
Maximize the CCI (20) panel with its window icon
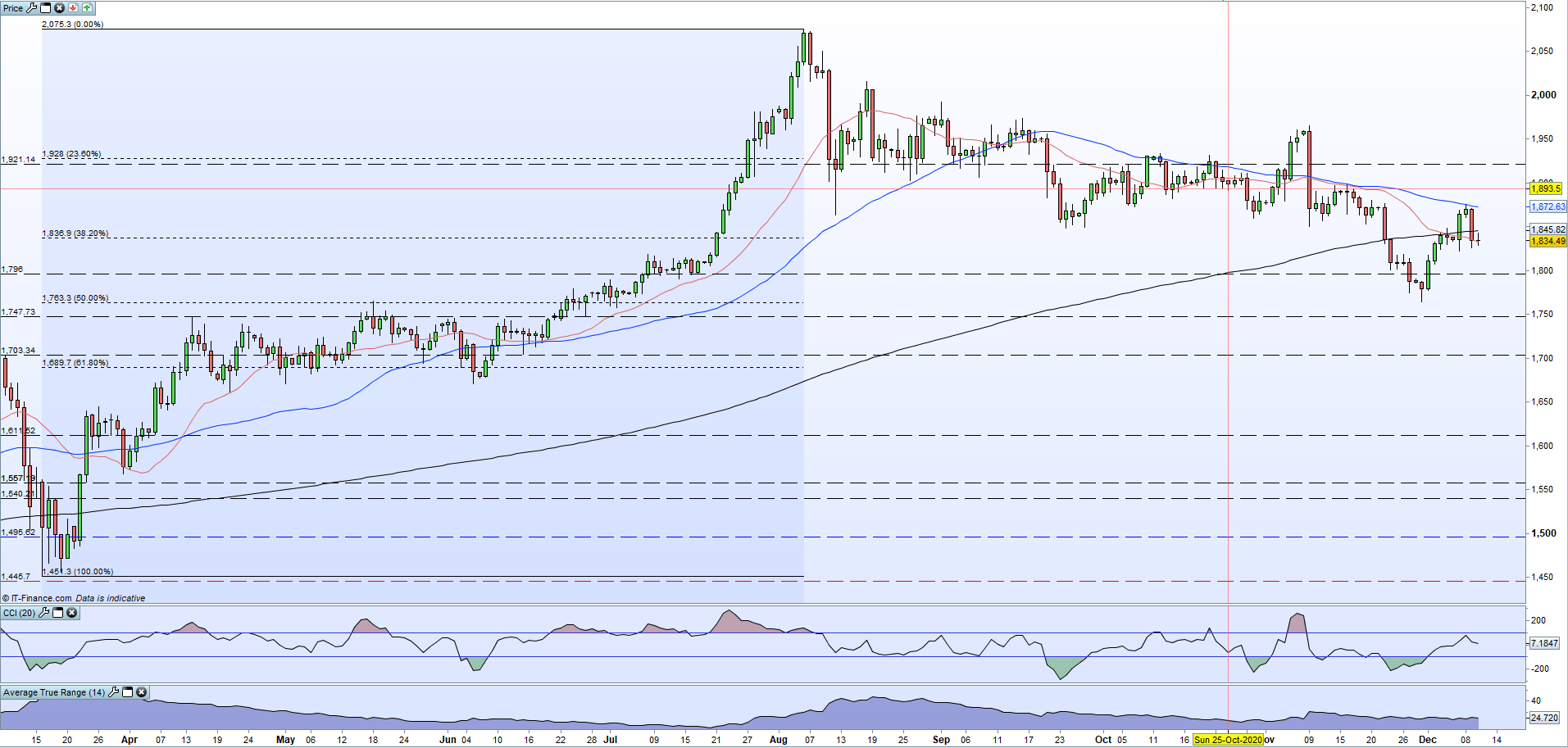click(x=58, y=613)
